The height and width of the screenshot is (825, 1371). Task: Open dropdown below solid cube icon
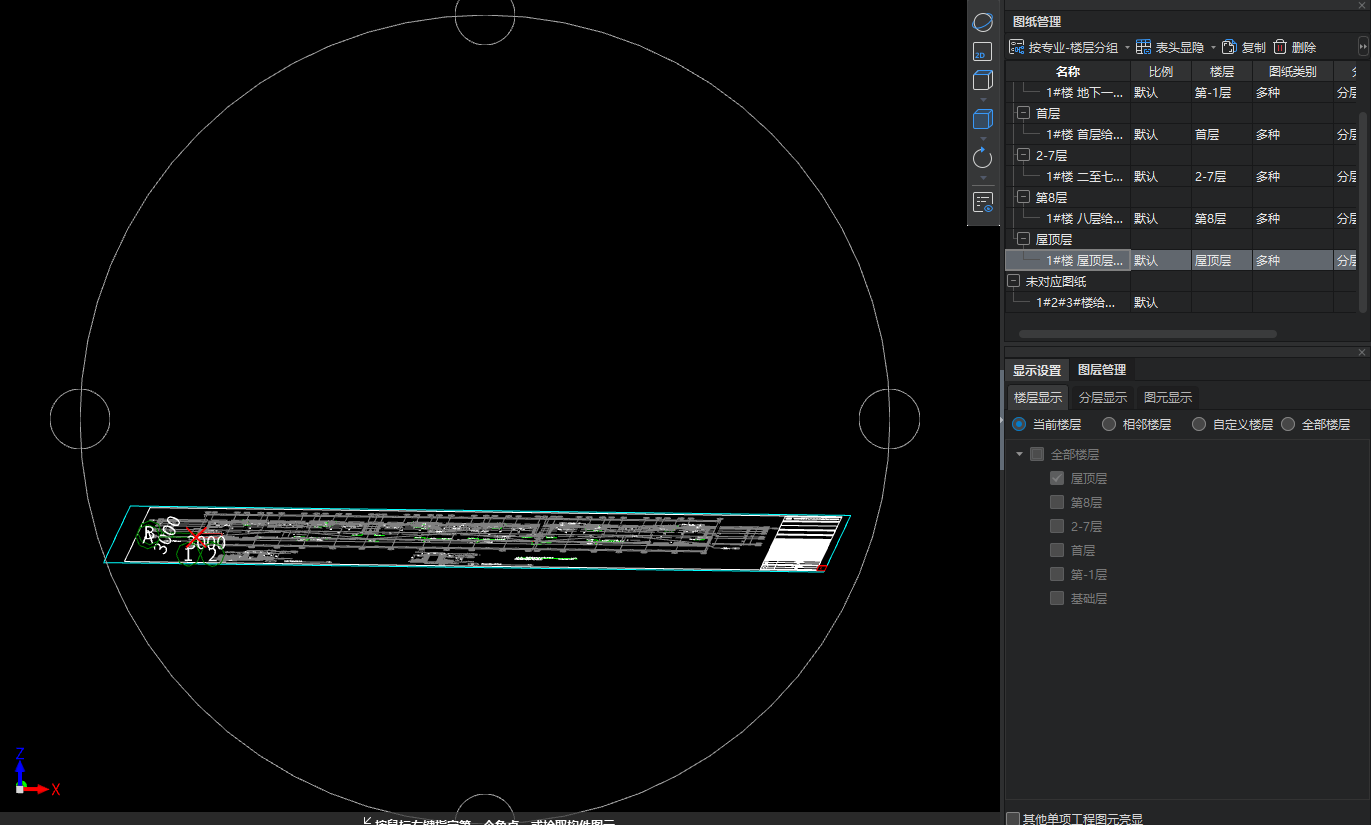point(982,138)
